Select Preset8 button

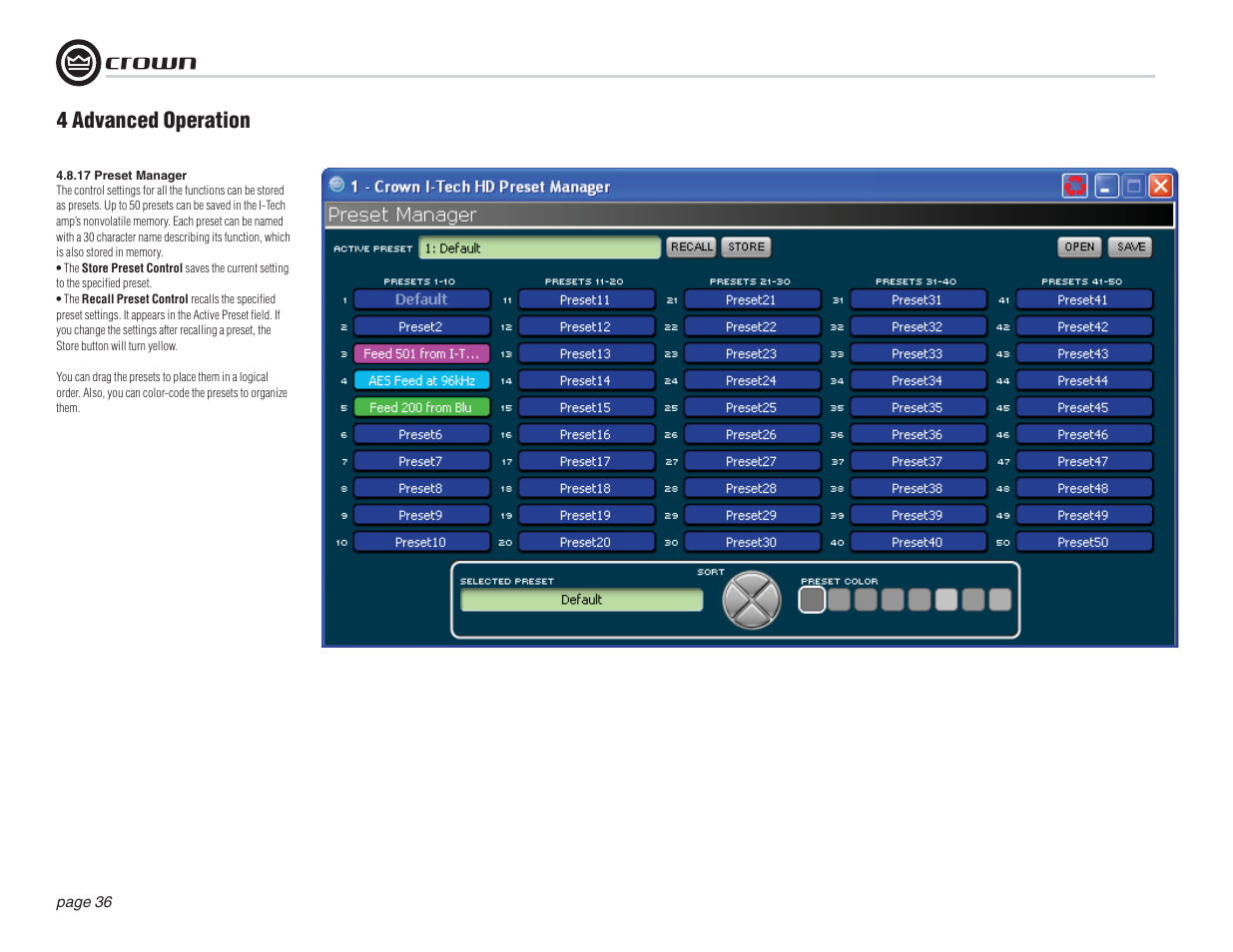421,488
